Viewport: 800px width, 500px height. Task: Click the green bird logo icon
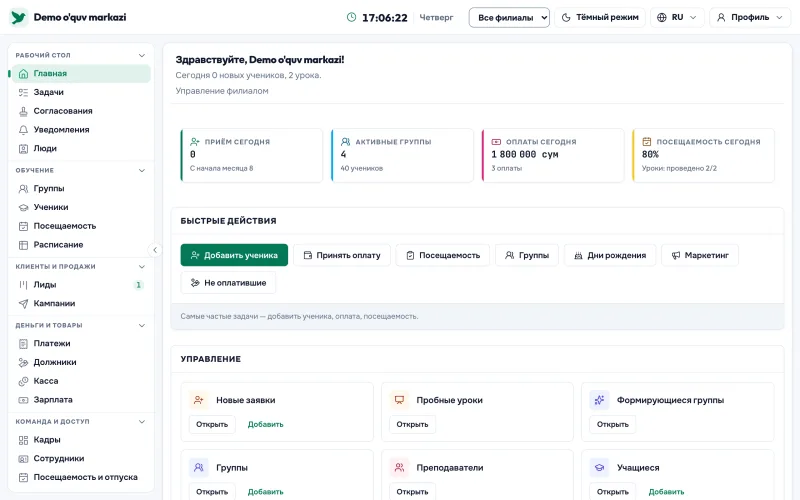tap(18, 17)
